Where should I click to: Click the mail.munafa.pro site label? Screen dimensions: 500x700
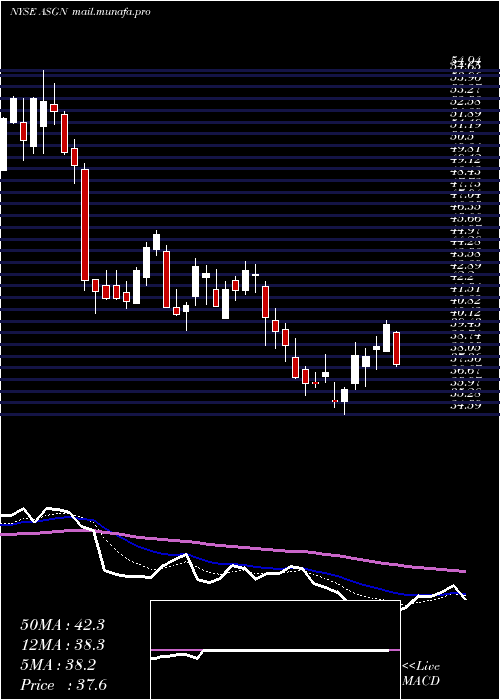(x=110, y=12)
